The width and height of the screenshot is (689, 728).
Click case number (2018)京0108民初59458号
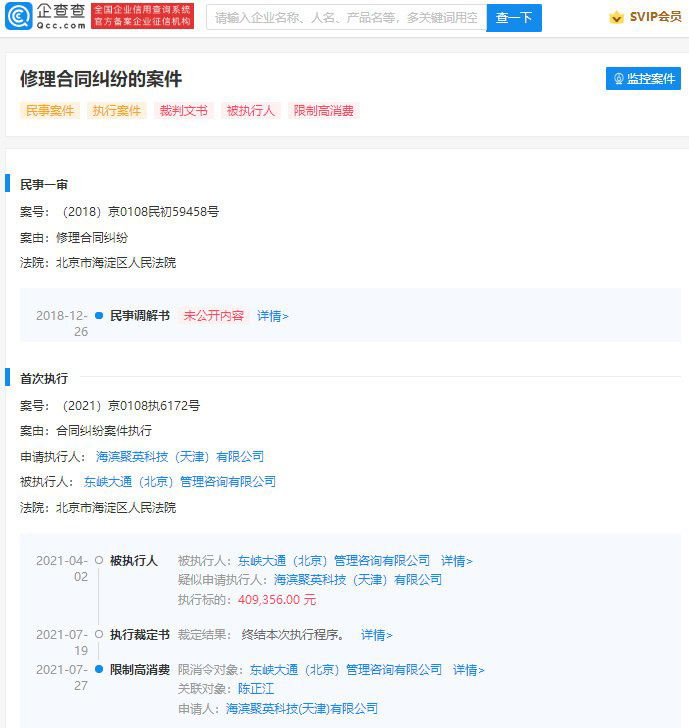141,212
